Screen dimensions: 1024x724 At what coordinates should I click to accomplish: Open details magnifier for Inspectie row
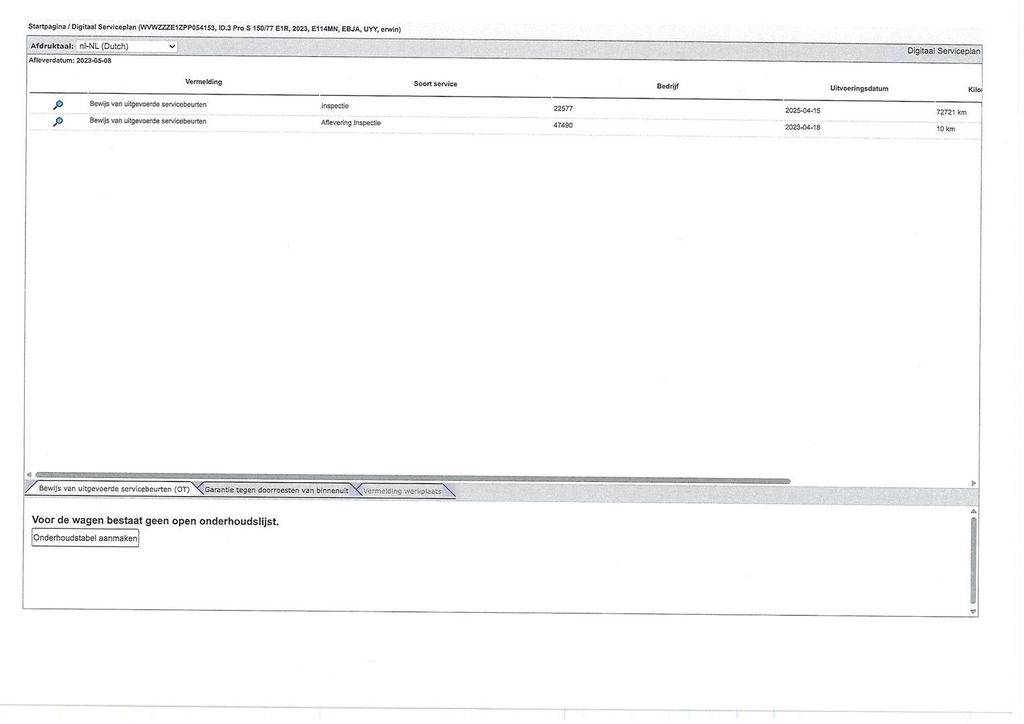(58, 105)
